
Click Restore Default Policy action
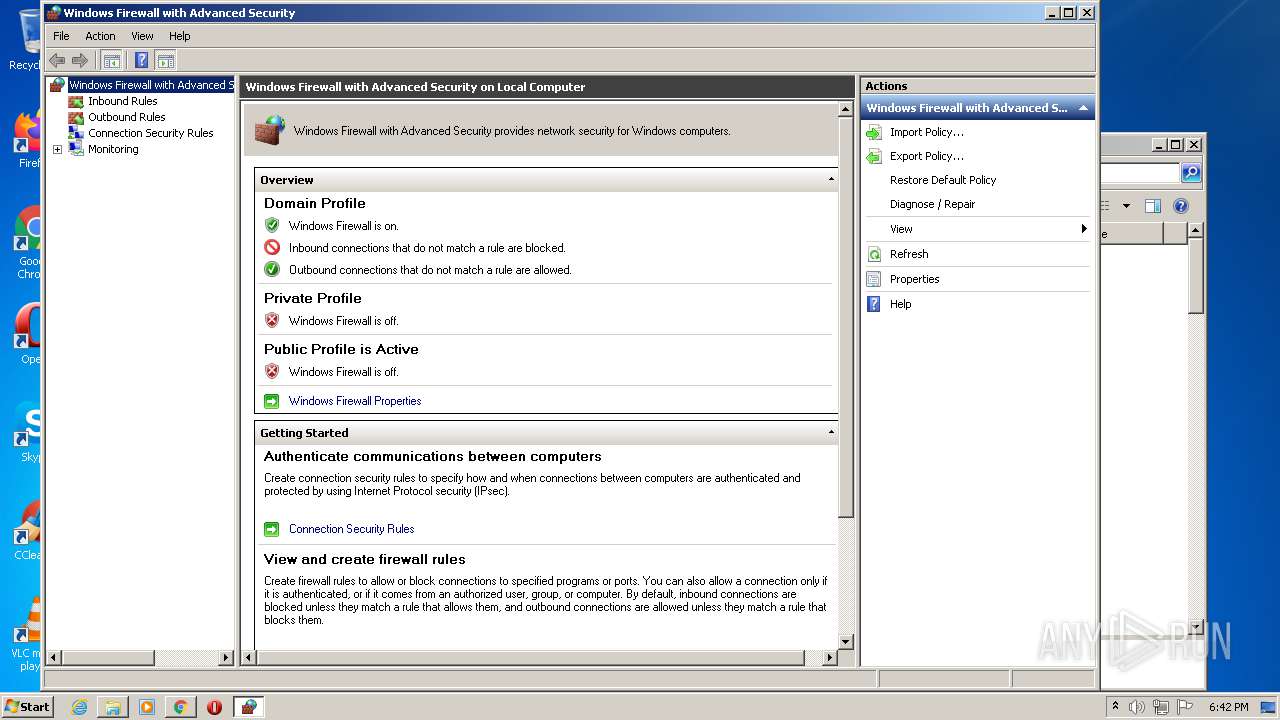943,180
